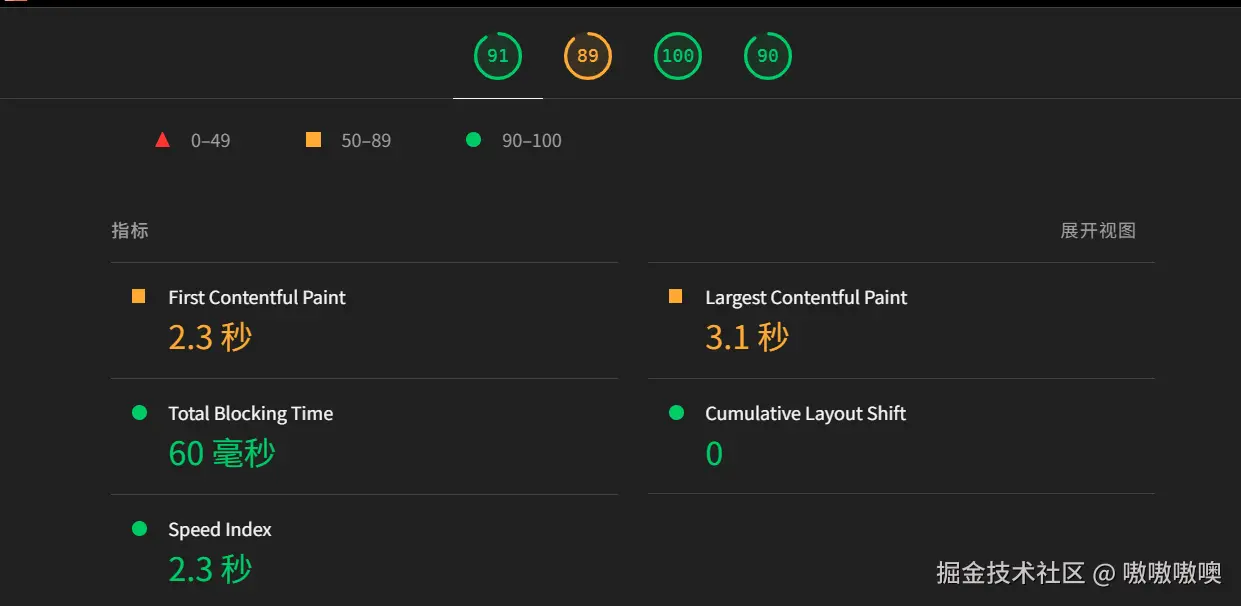Click the green circle legend icon

474,140
